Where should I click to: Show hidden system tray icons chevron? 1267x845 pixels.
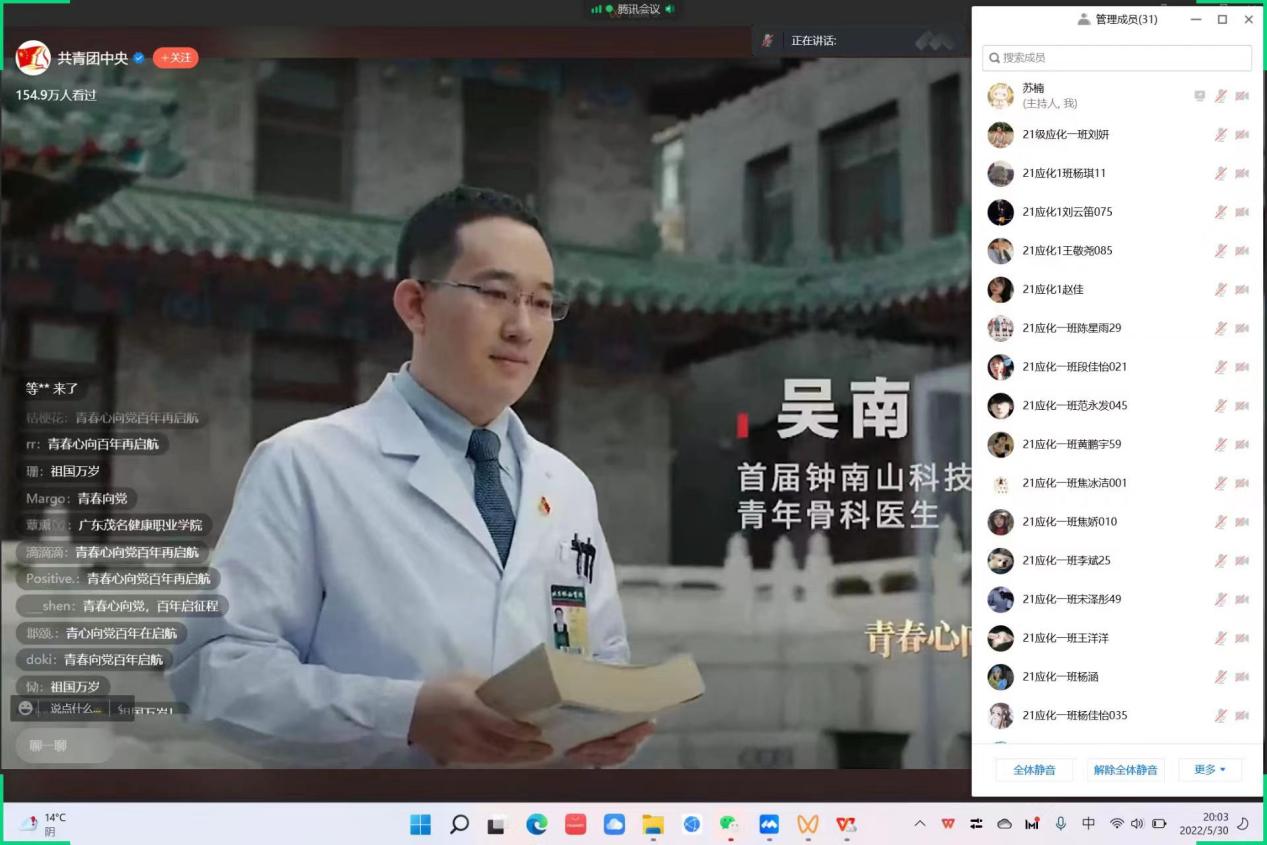coord(920,824)
